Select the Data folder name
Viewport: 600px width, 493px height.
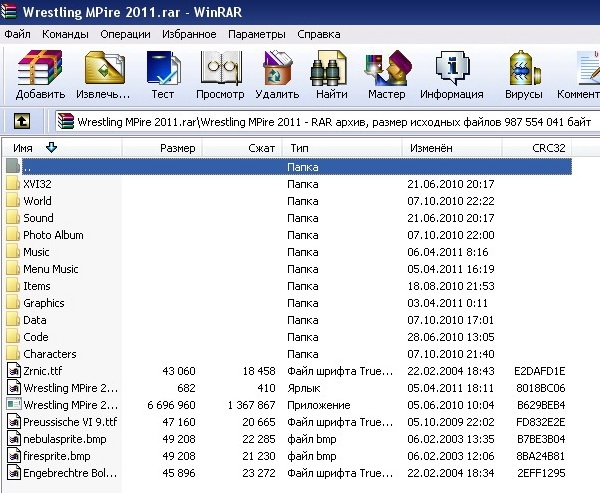(x=34, y=320)
